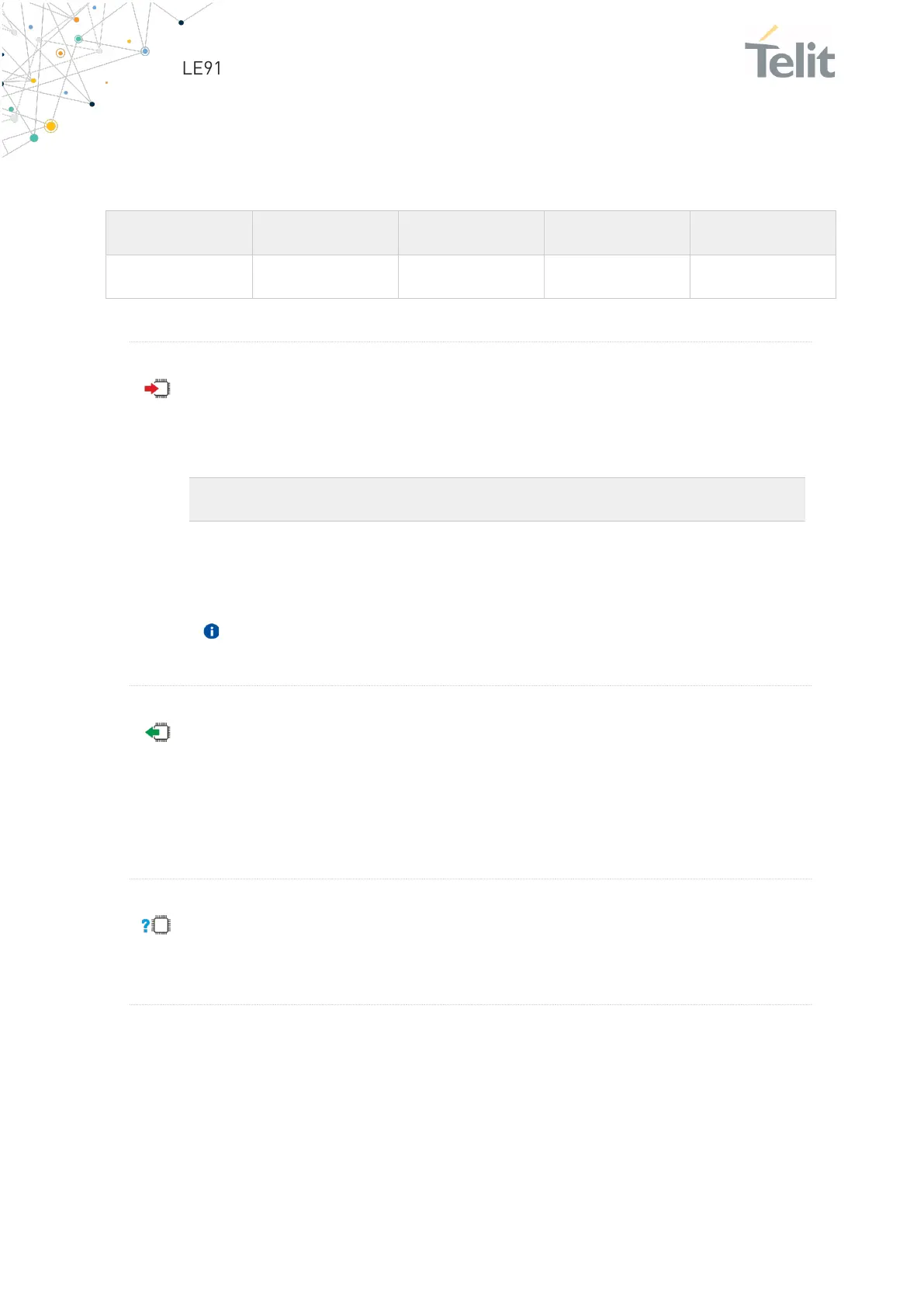Click the first gray header cell of the table
Viewport: 924px width, 1307px height.
click(179, 233)
